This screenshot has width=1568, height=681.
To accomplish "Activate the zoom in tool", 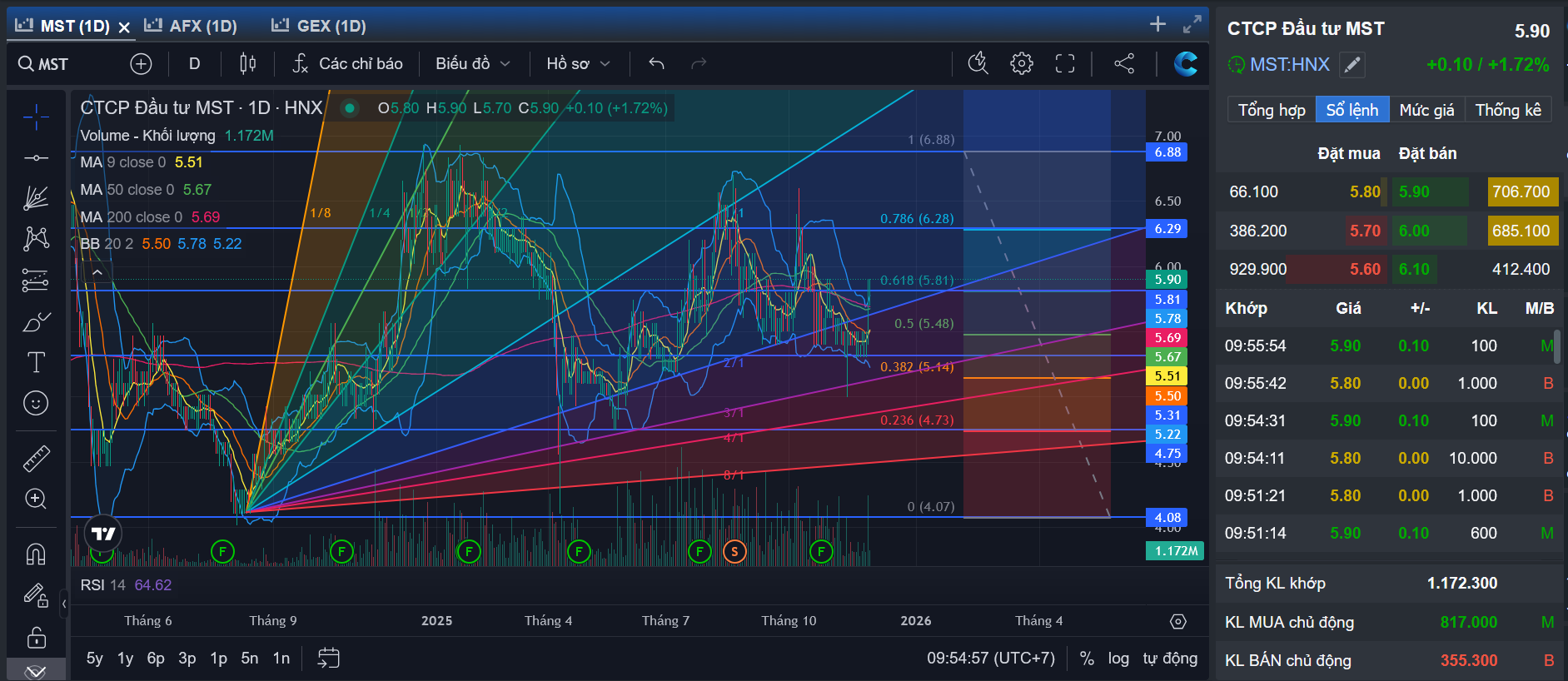I will (x=36, y=499).
